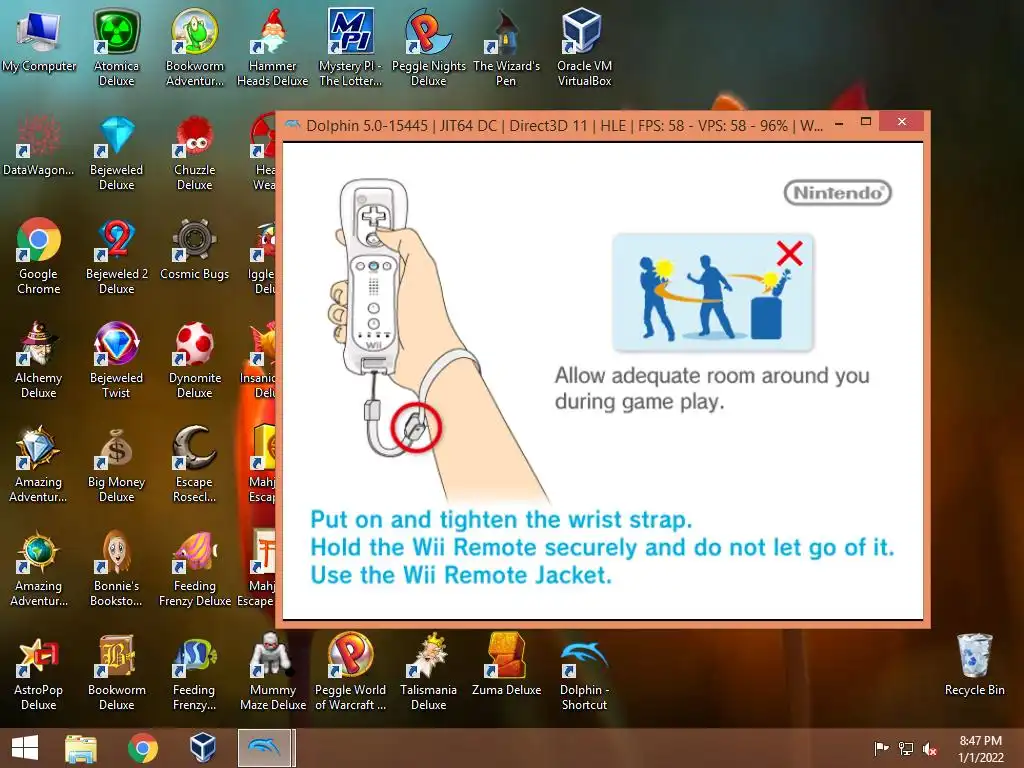Open the clock showing 8:47 PM
The height and width of the screenshot is (768, 1024).
click(x=980, y=748)
